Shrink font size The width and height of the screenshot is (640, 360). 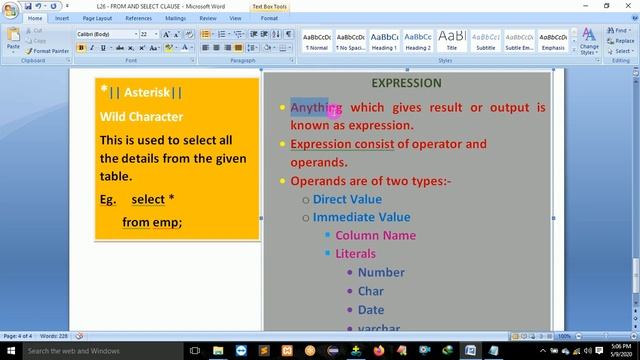point(177,34)
